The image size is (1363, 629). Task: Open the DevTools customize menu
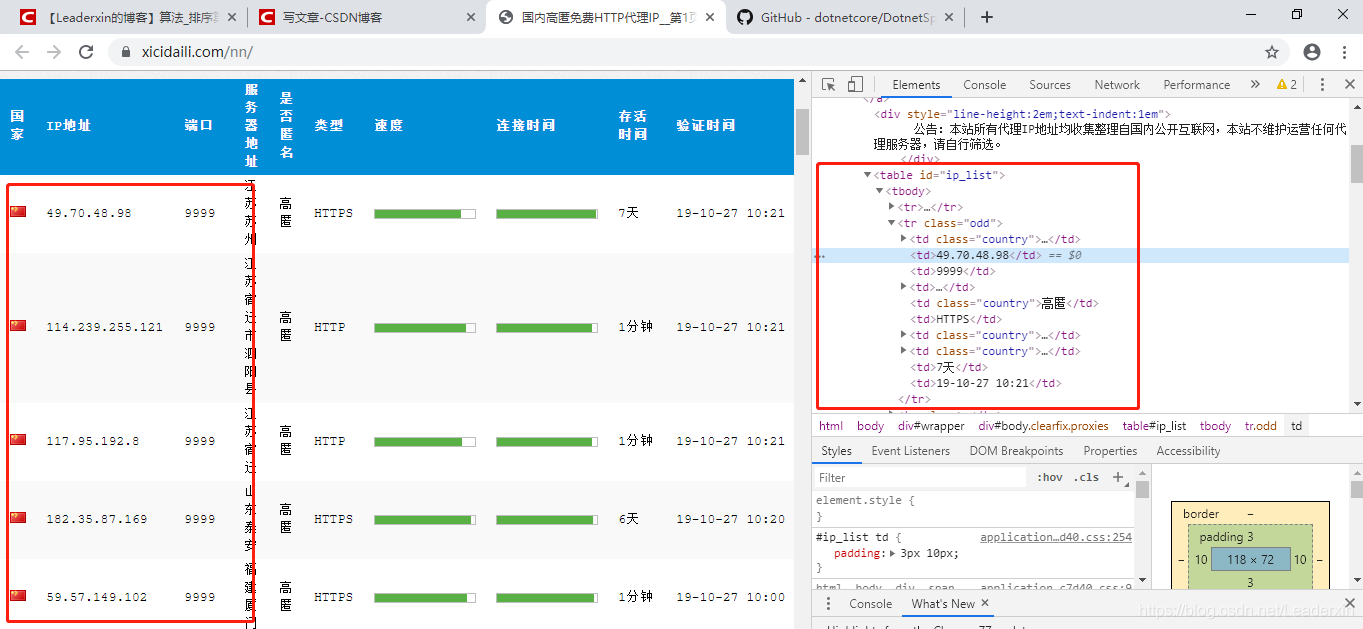tap(1322, 85)
